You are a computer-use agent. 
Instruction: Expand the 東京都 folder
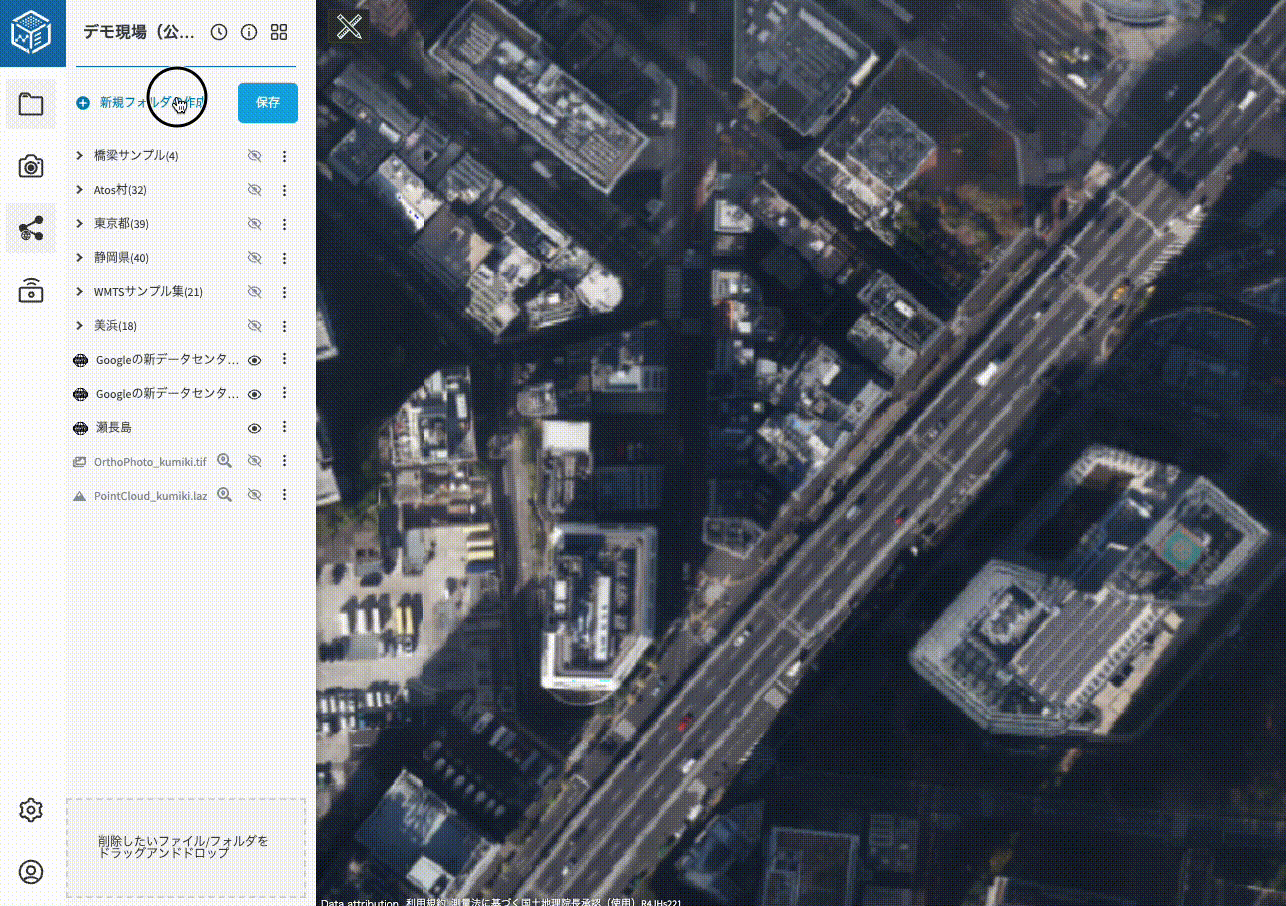coord(80,223)
